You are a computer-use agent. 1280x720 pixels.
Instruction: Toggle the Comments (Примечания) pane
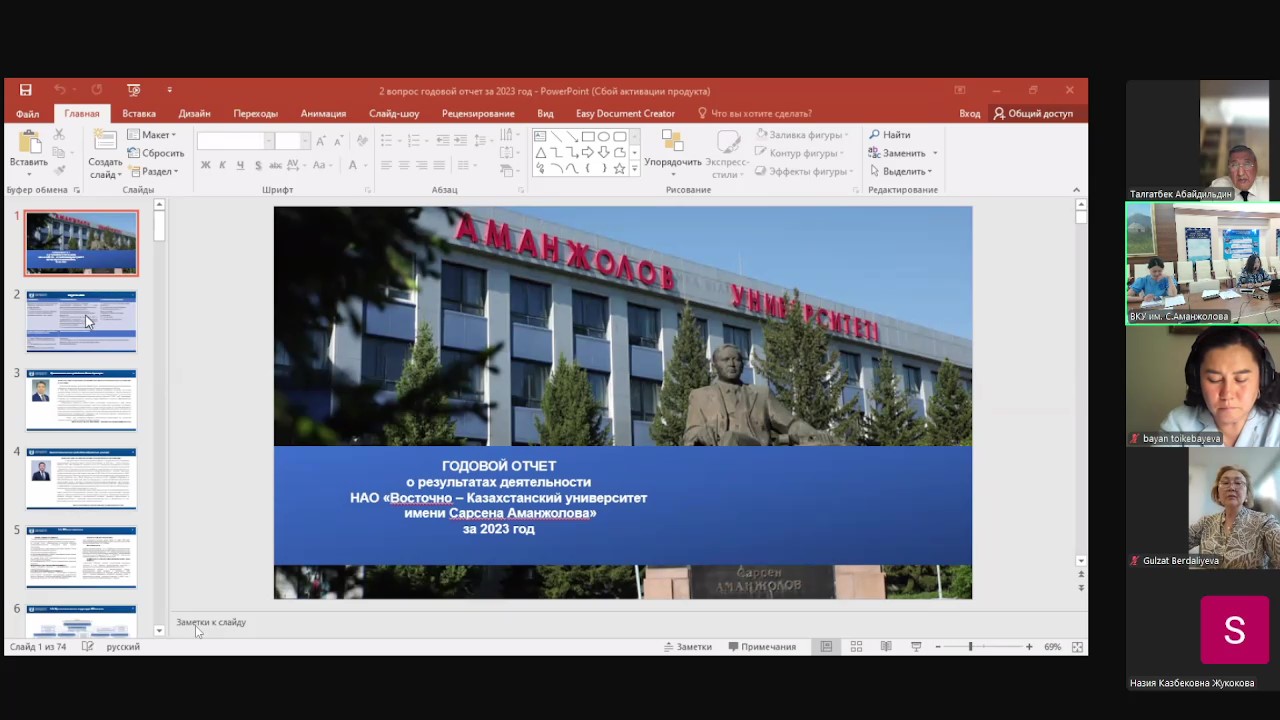point(762,647)
